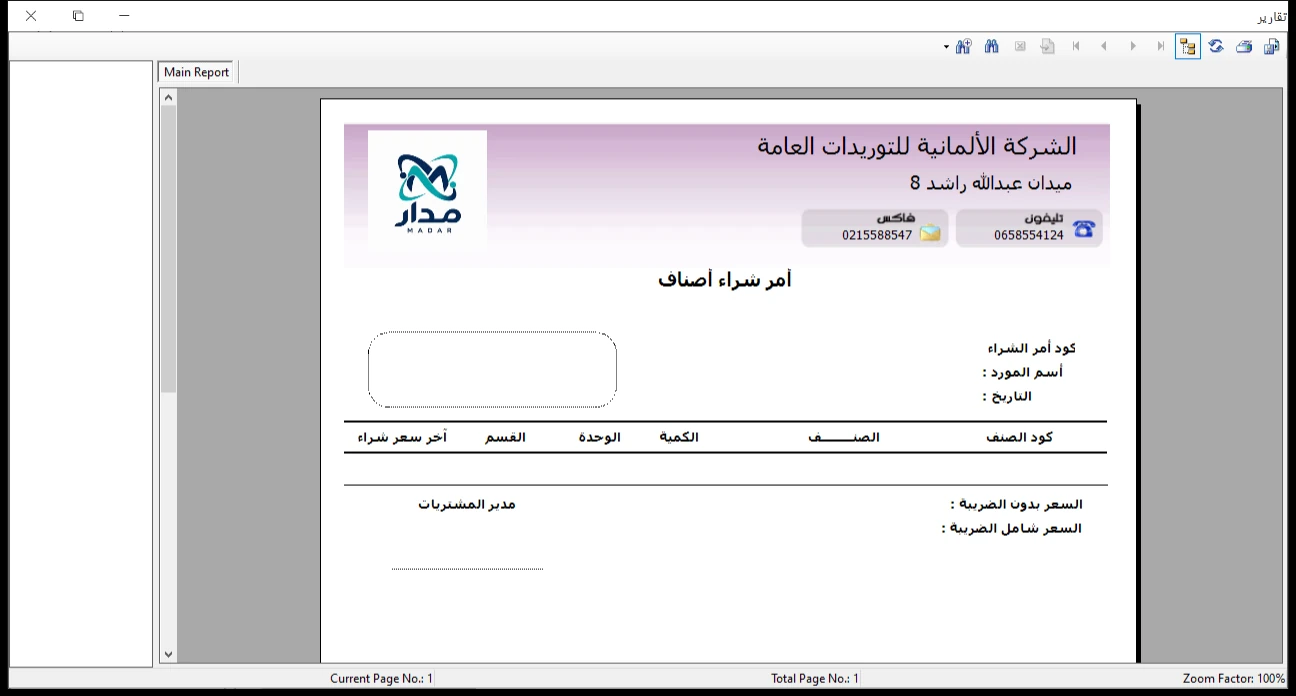Click the Zoom binoculars-plus icon
Viewport: 1296px width, 696px height.
[964, 46]
